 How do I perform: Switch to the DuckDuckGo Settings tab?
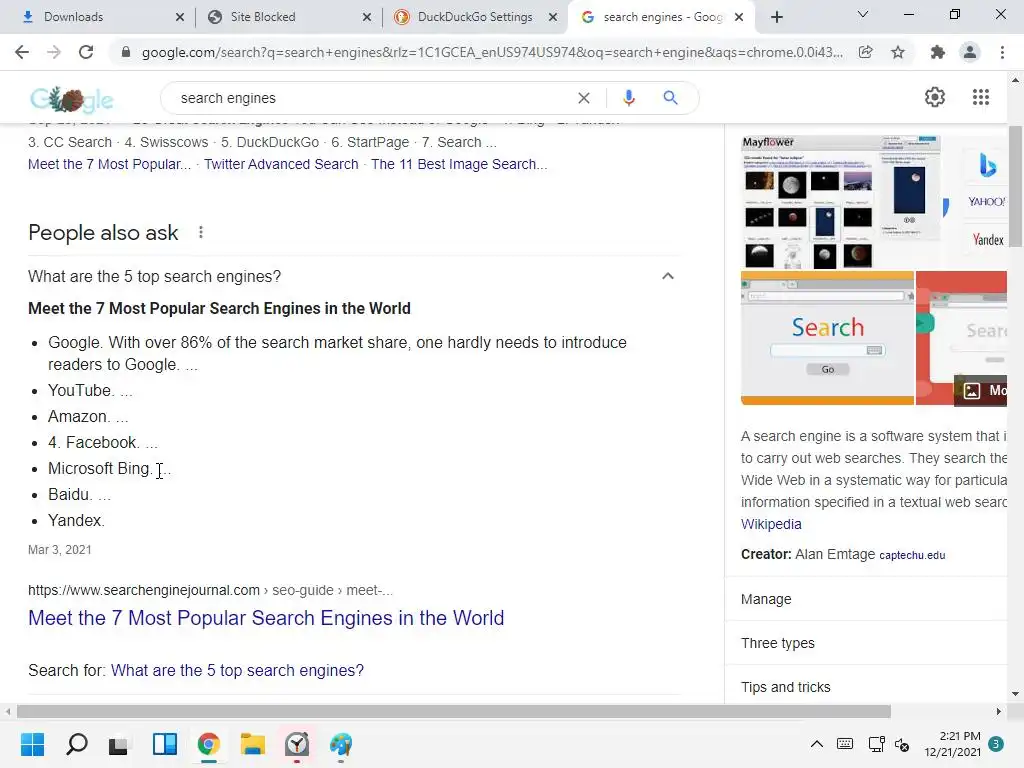(475, 17)
